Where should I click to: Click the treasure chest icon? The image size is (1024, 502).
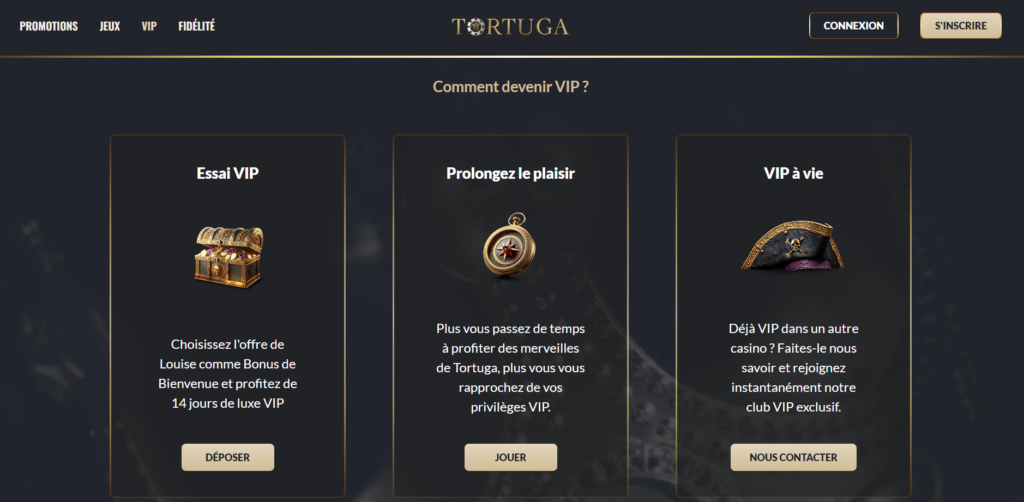pos(229,257)
